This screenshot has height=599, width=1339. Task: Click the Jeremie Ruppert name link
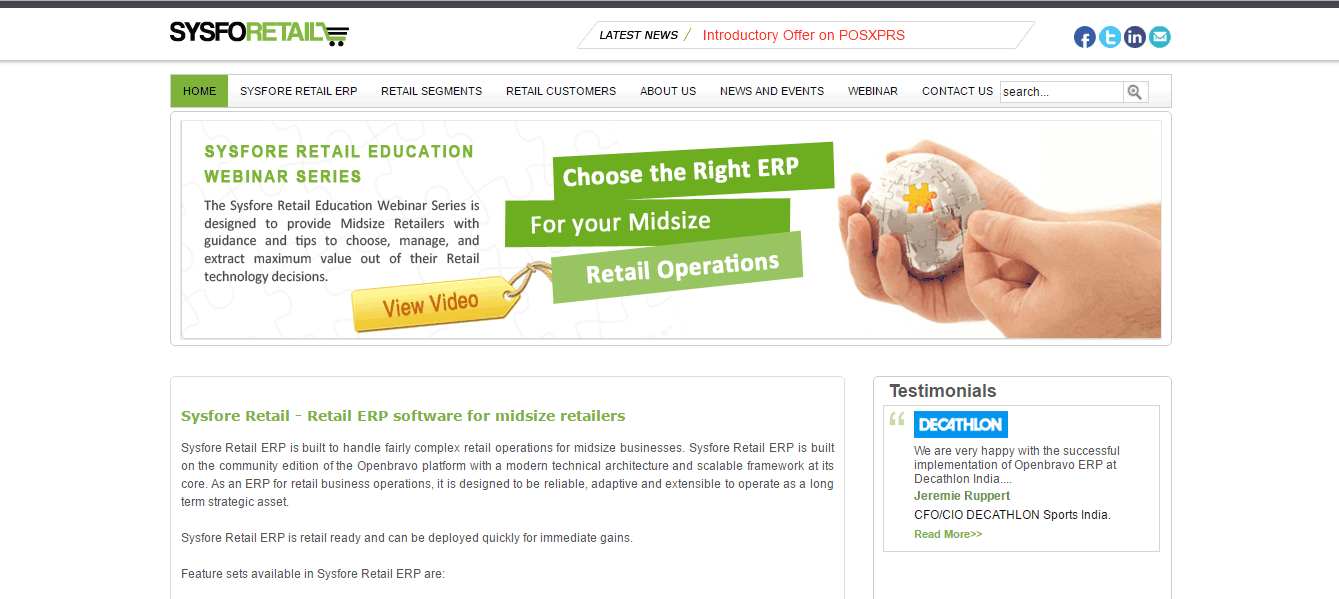[962, 496]
